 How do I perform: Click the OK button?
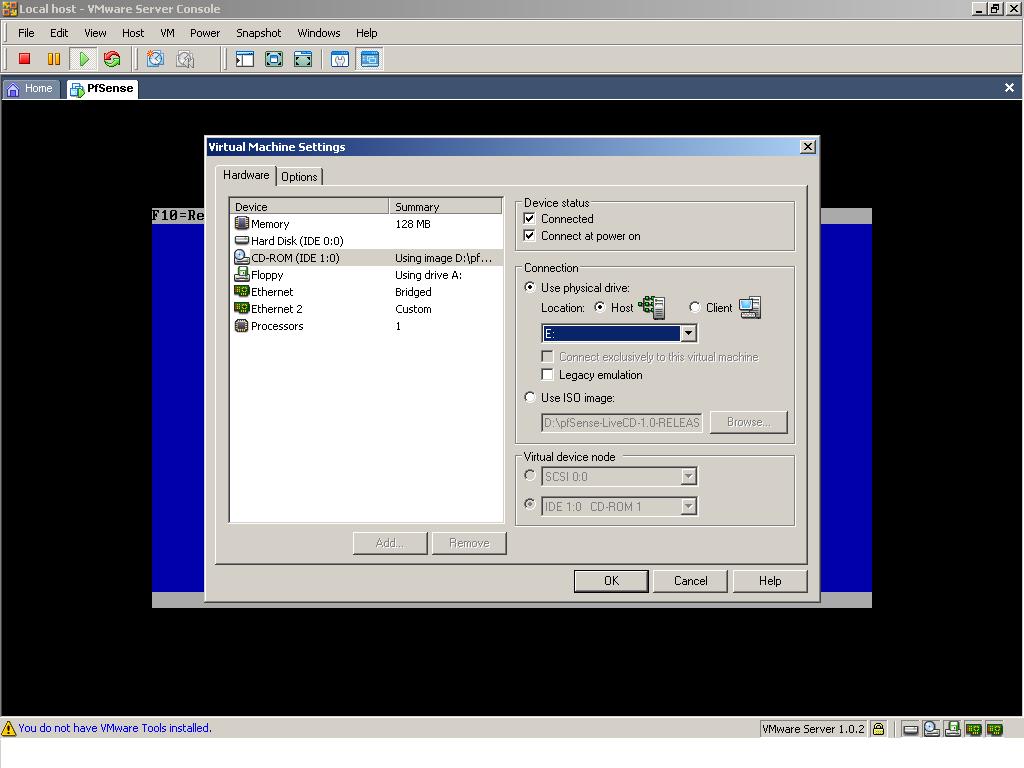(x=611, y=581)
